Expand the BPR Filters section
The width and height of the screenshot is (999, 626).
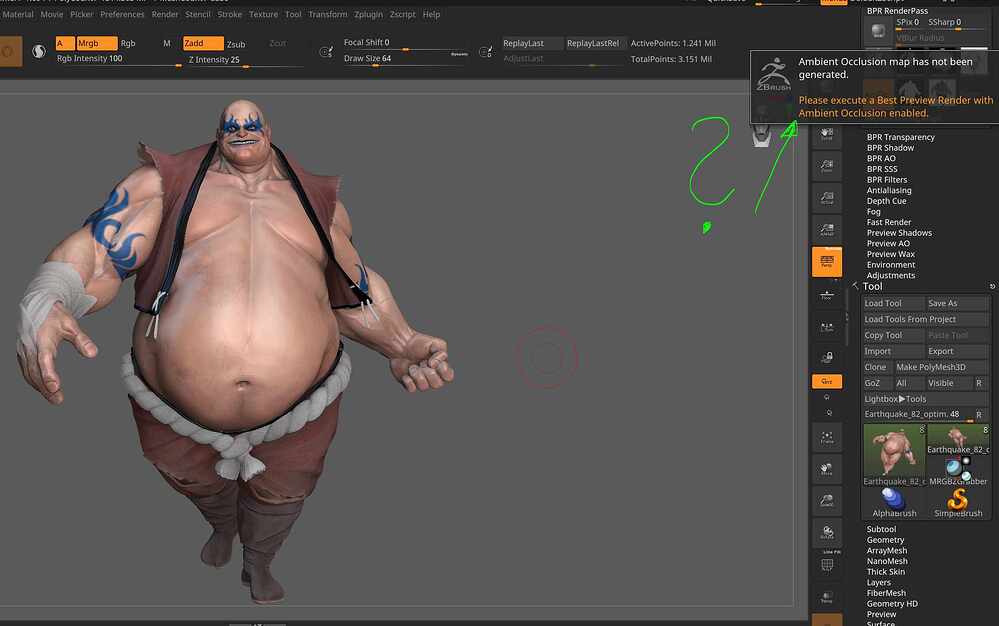[x=887, y=180]
